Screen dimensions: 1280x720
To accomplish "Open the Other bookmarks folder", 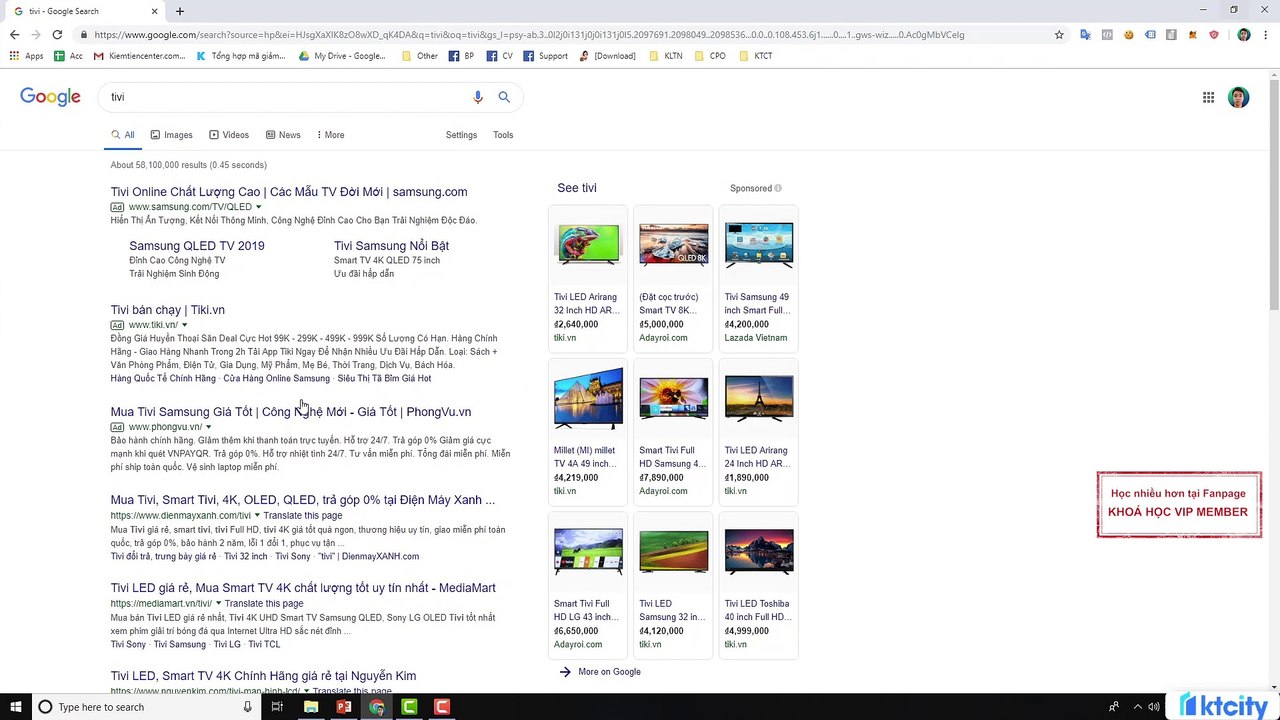I will click(x=420, y=56).
